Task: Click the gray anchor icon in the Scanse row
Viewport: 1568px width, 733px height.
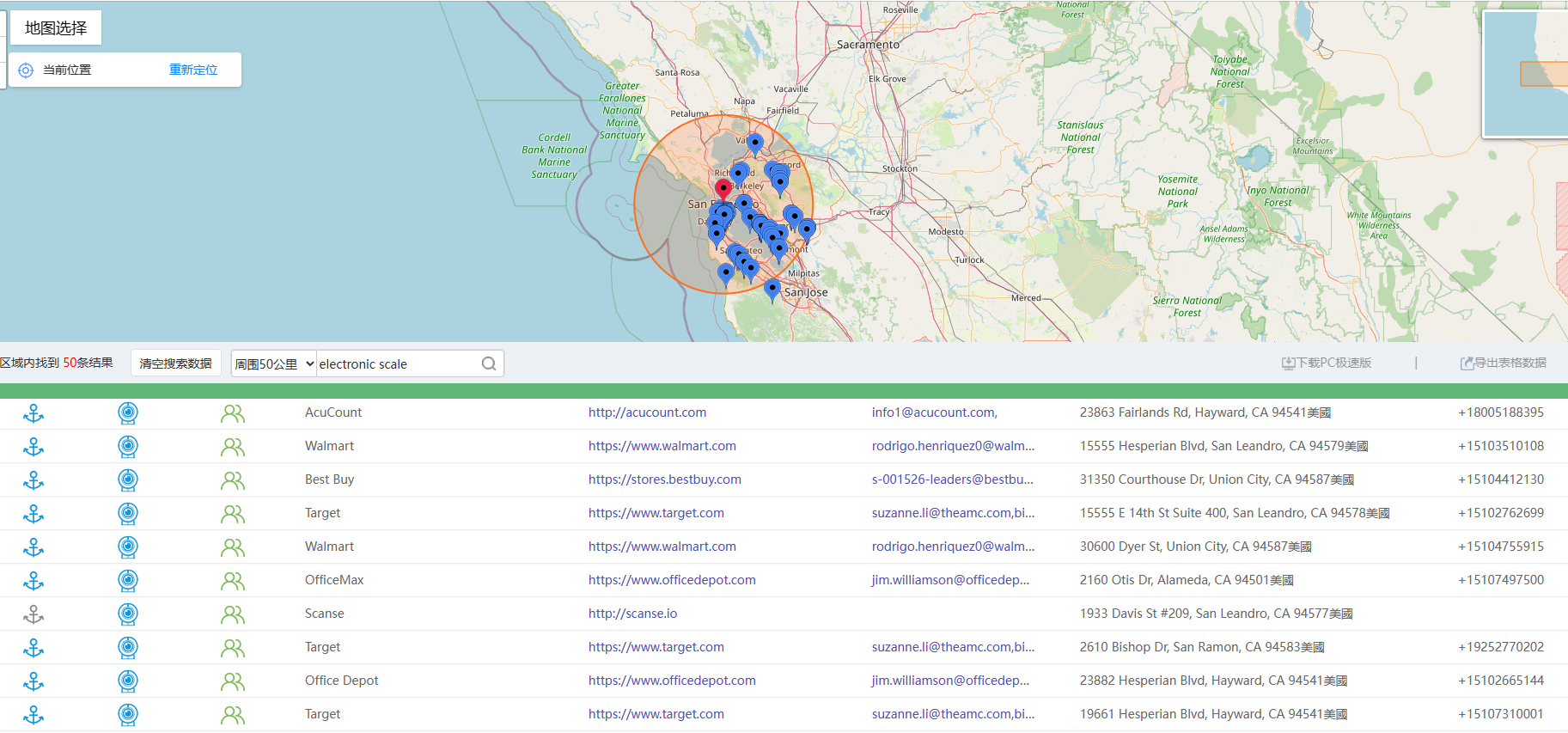Action: click(x=34, y=614)
